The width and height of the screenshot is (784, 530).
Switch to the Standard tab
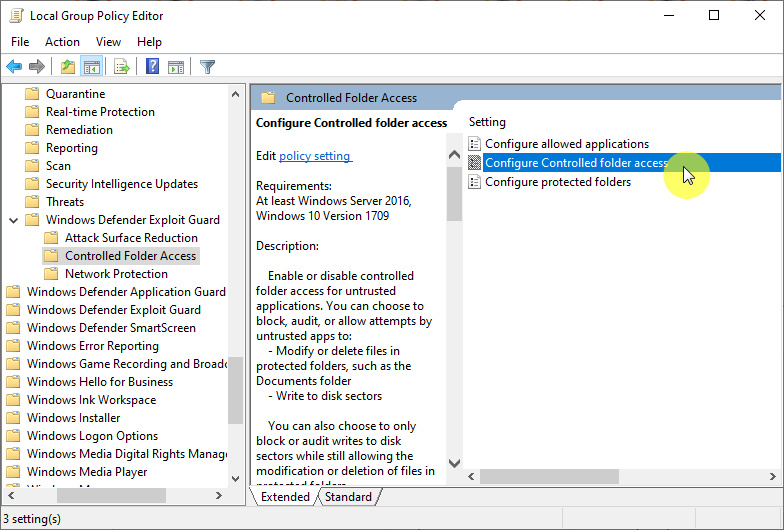[x=348, y=497]
